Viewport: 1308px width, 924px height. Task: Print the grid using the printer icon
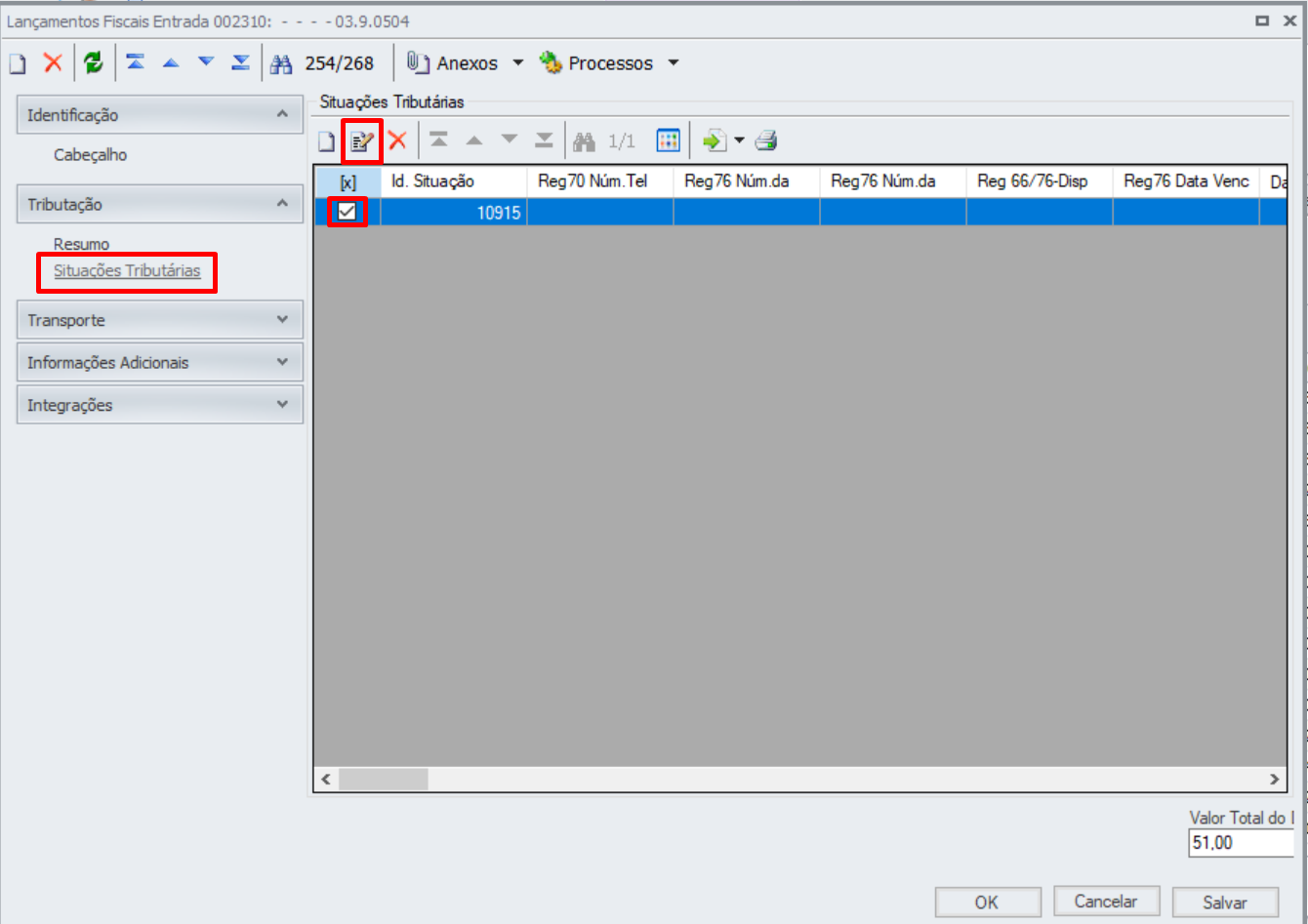tap(766, 141)
